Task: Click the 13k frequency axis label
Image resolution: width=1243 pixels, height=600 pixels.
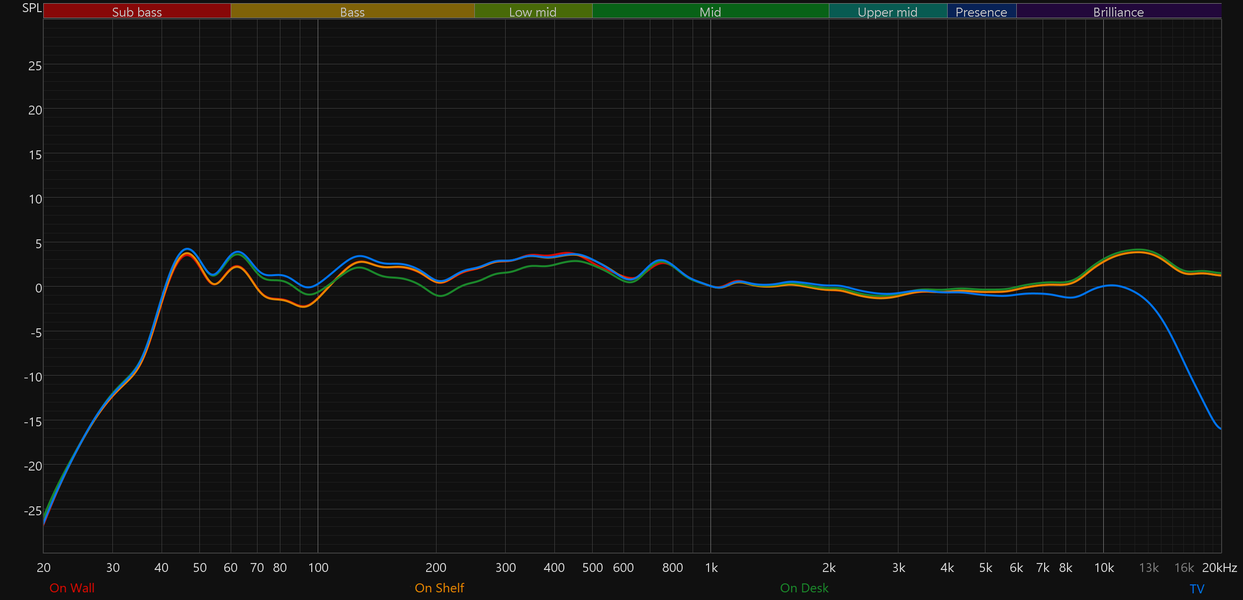Action: click(1148, 568)
